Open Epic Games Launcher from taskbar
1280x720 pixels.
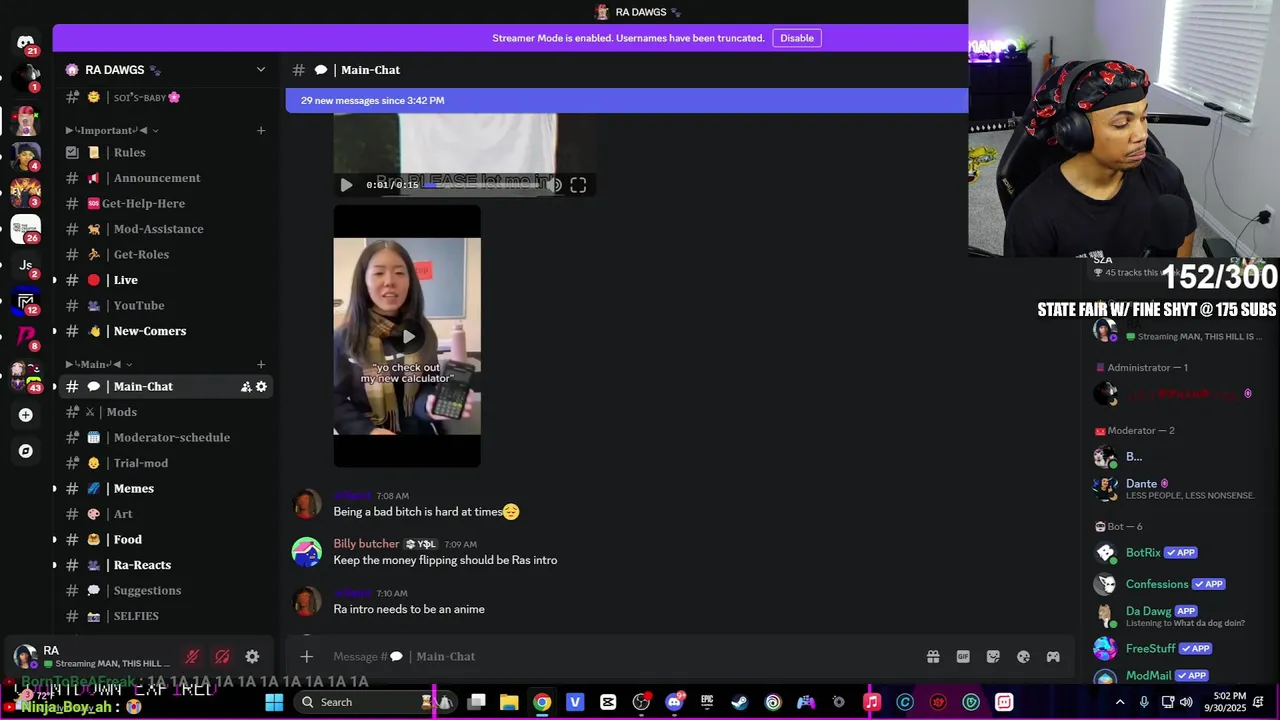point(707,702)
